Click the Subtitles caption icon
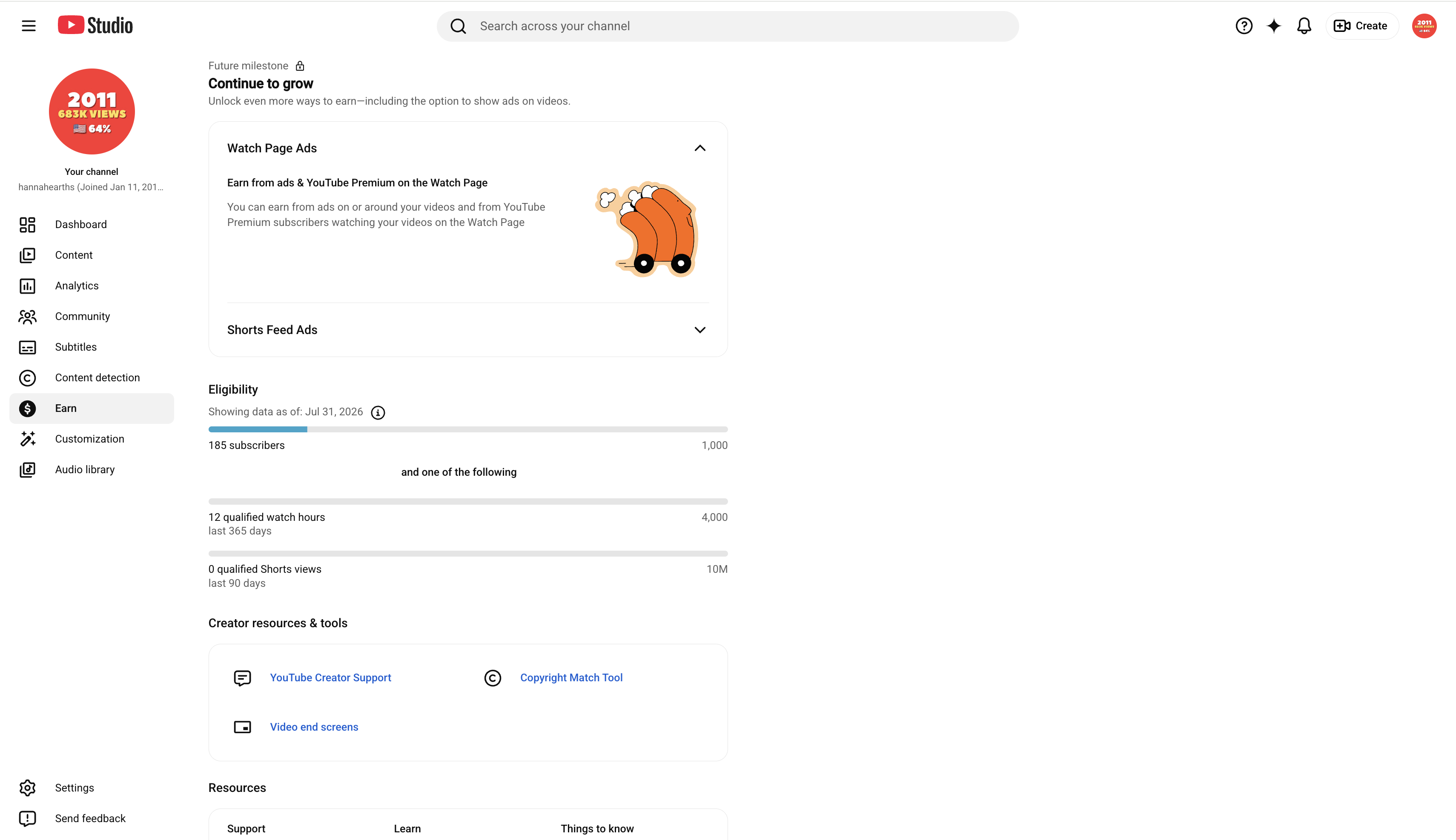Screen dimensions: 1456x840 [x=27, y=347]
